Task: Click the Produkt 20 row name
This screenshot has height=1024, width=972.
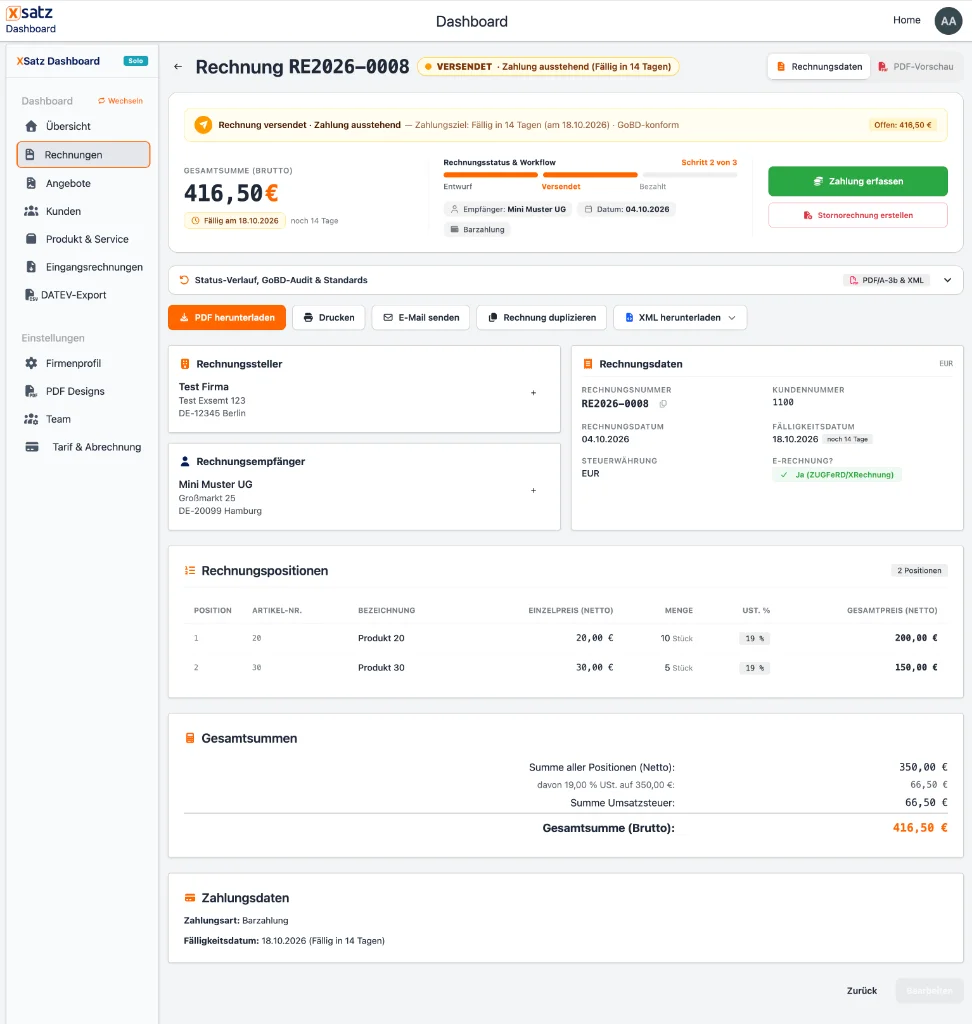Action: coord(381,638)
